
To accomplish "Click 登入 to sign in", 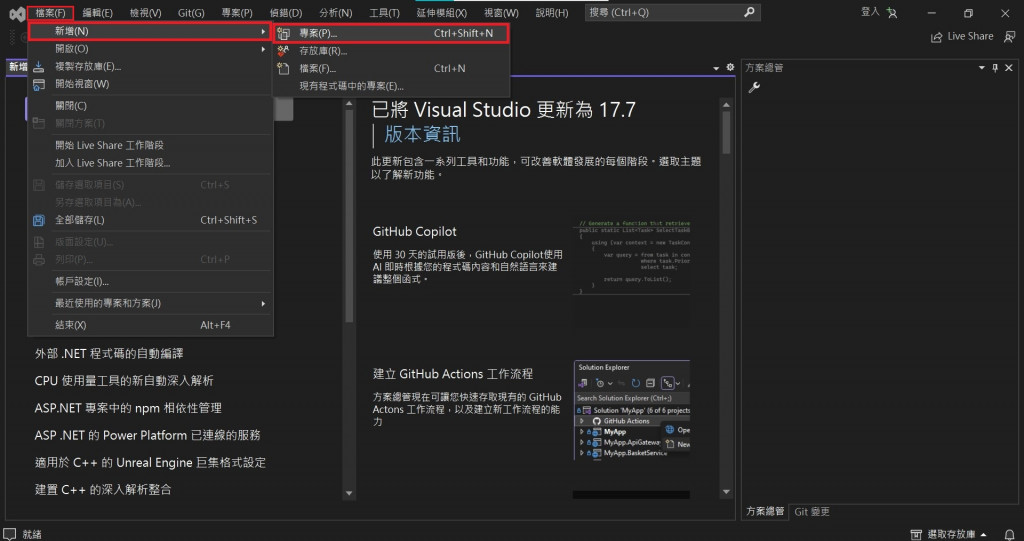I will [870, 12].
